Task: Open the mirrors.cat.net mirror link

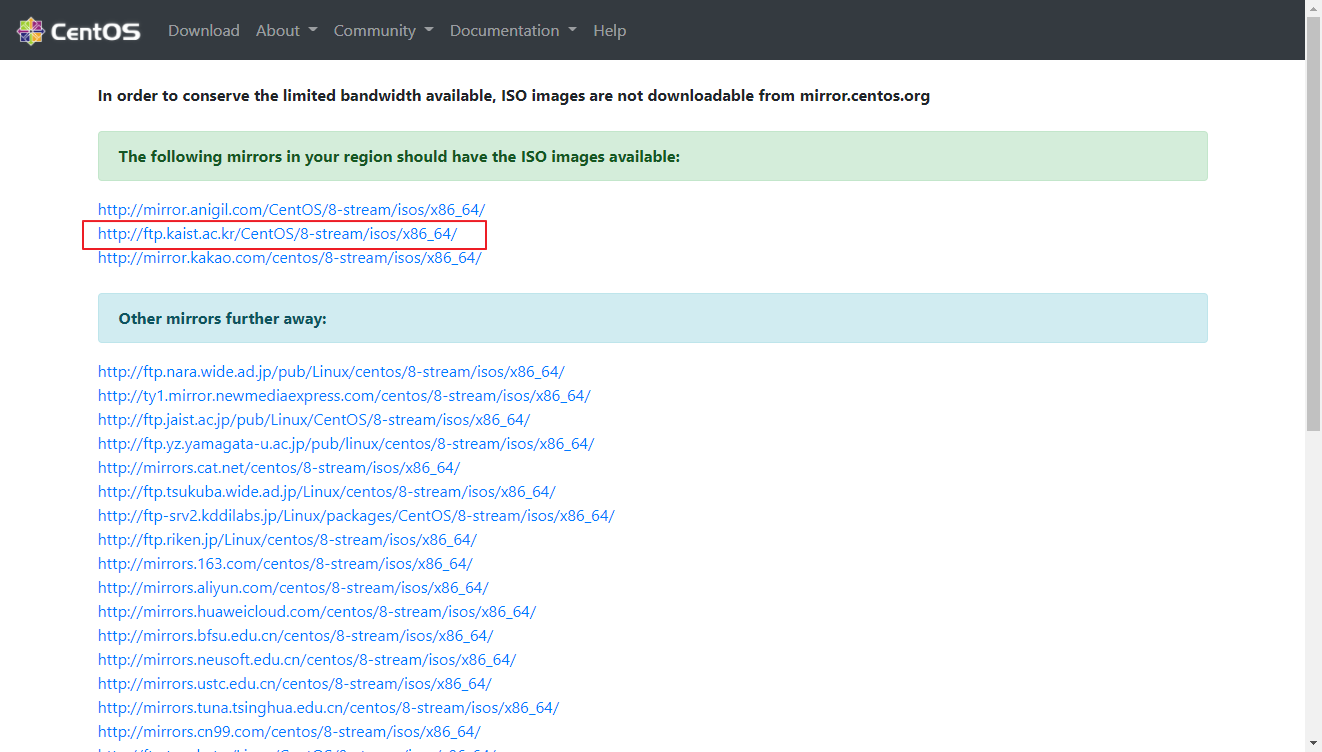Action: 279,468
